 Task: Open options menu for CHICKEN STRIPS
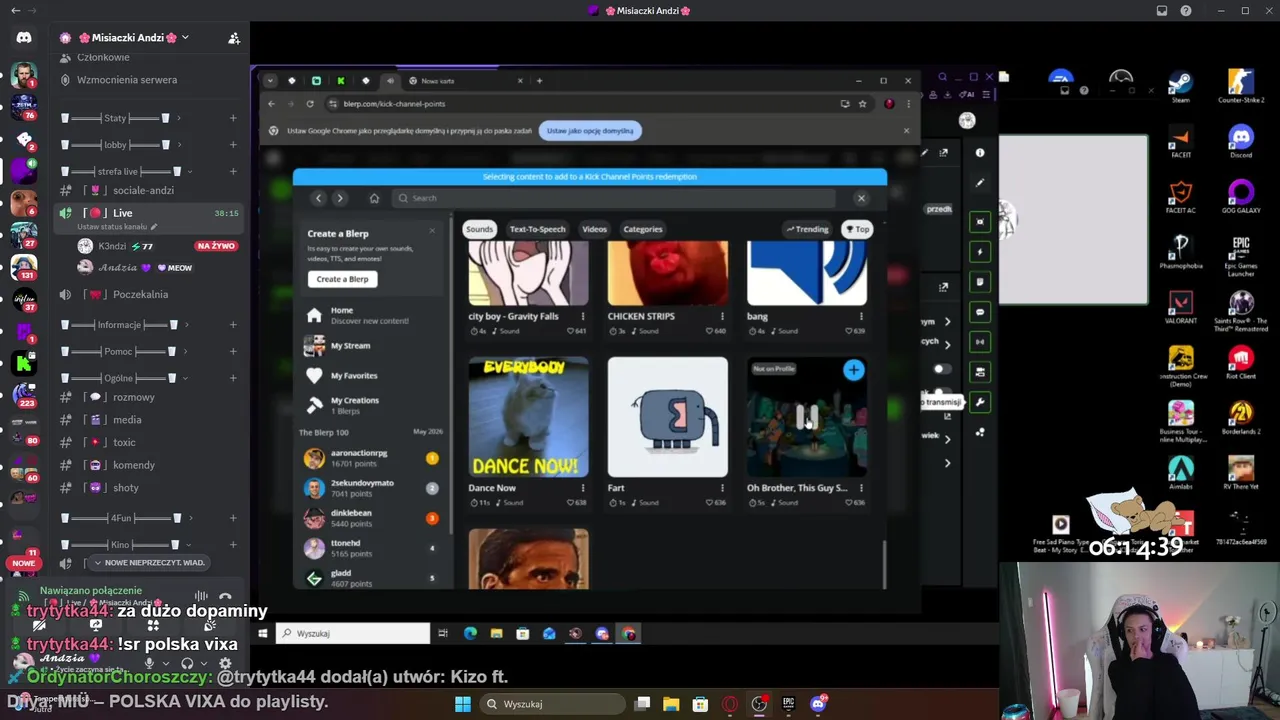[722, 316]
